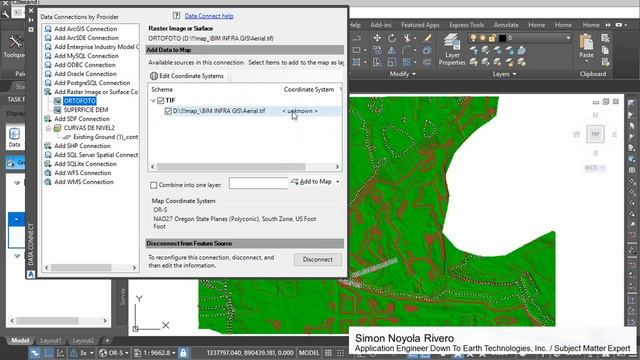This screenshot has width=640, height=360.
Task: Collapse the TIF schema tree node
Action: (153, 100)
